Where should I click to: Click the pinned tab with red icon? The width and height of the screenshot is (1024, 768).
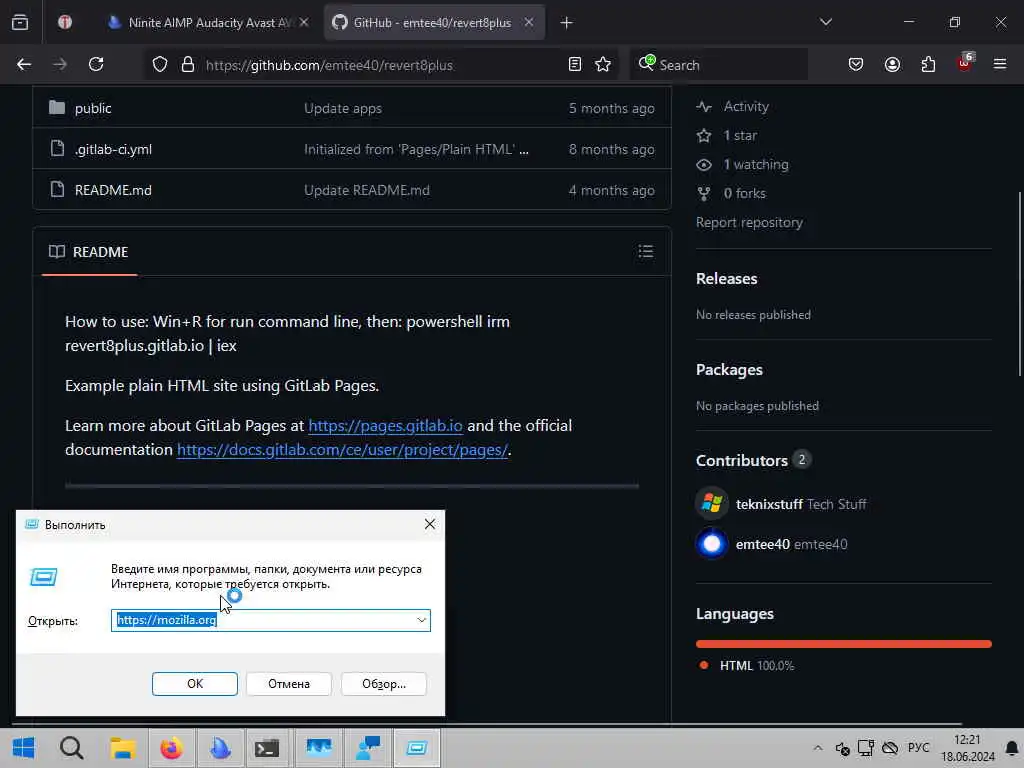(65, 22)
